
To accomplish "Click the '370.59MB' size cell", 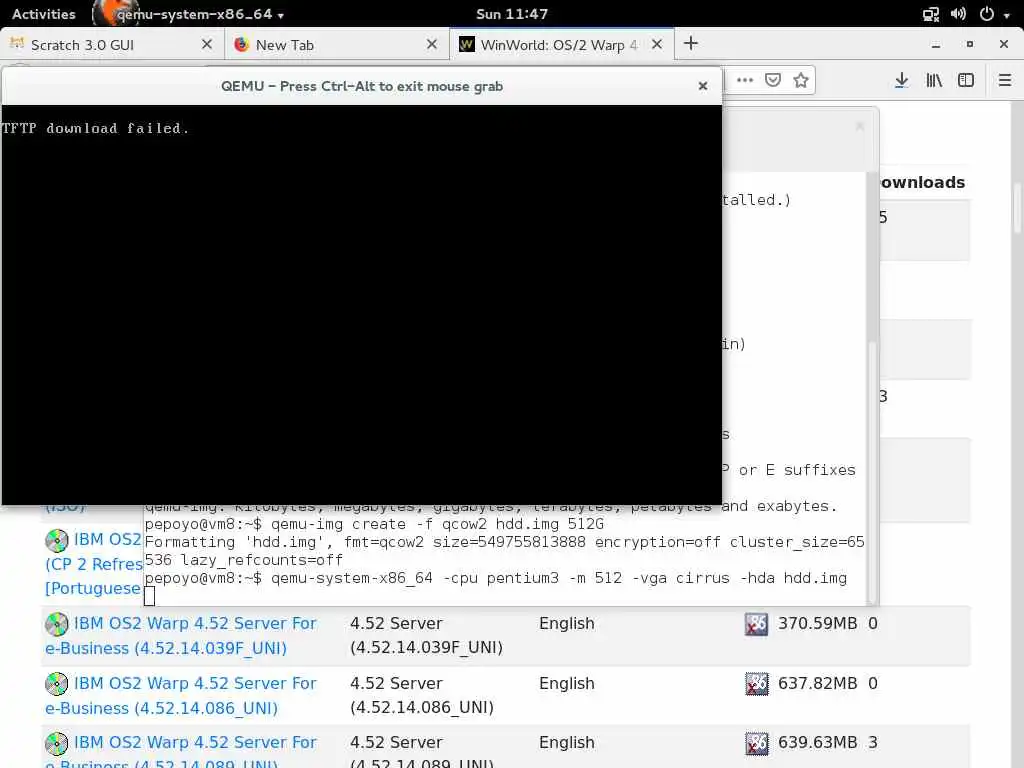I will point(817,624).
